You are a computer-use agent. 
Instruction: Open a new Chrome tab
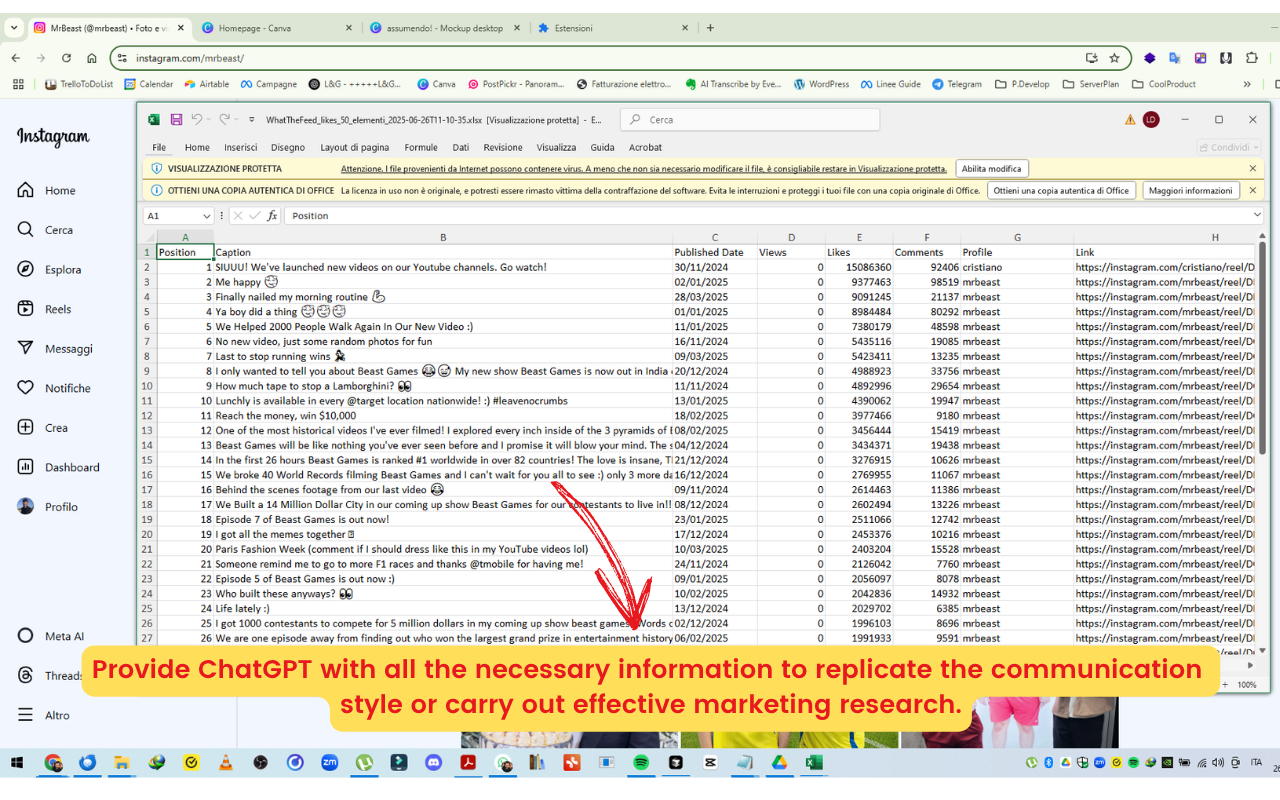[x=710, y=28]
